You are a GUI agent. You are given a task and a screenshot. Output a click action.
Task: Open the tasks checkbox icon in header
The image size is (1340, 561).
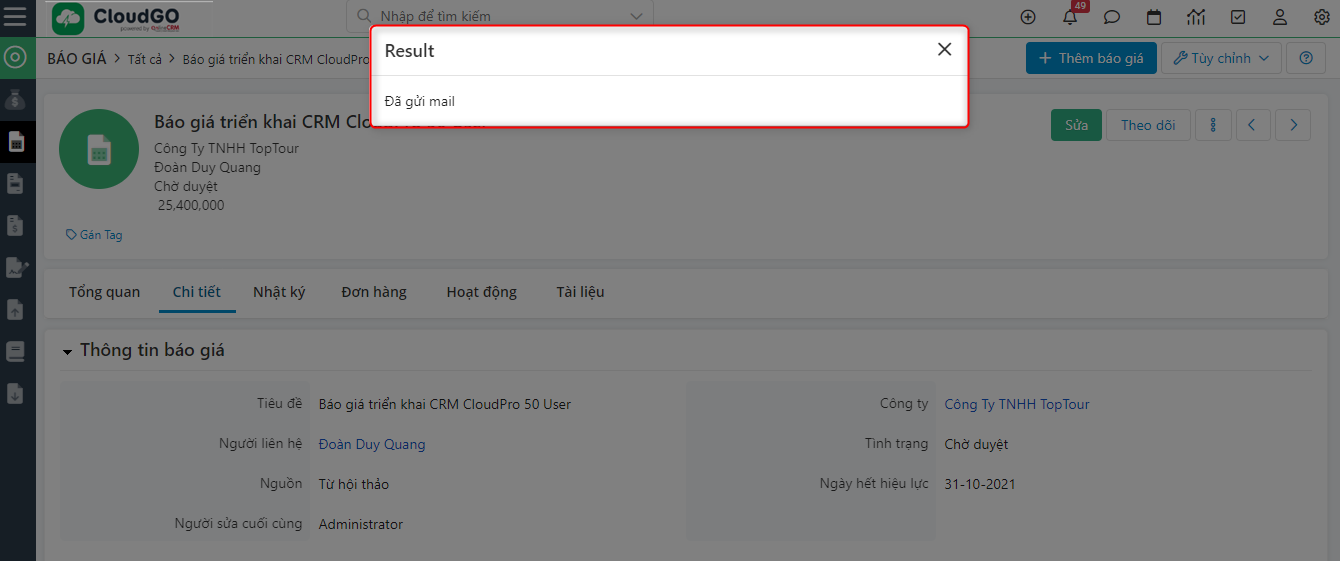[1238, 17]
